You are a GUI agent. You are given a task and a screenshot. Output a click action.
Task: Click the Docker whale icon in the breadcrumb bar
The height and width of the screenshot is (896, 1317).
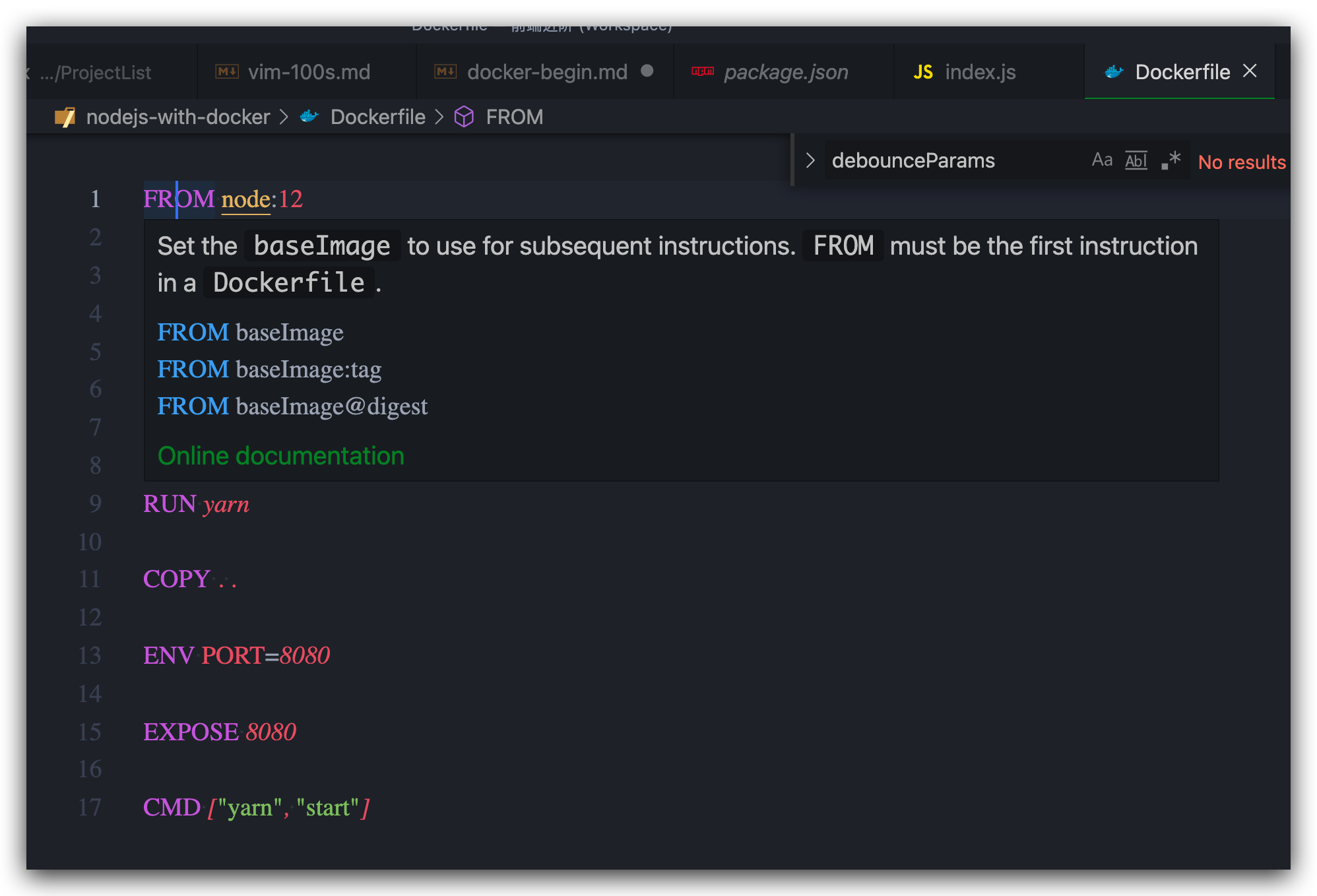[309, 117]
